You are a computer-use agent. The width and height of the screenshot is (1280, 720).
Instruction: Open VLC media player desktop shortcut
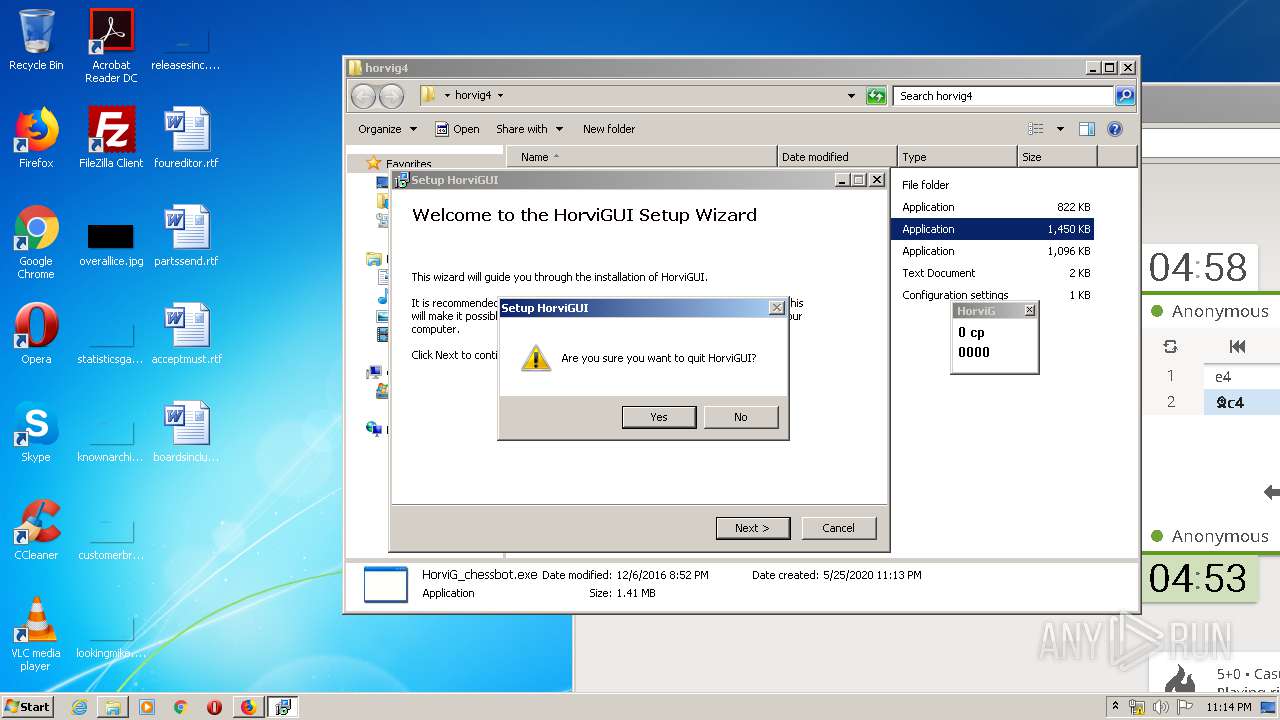36,634
